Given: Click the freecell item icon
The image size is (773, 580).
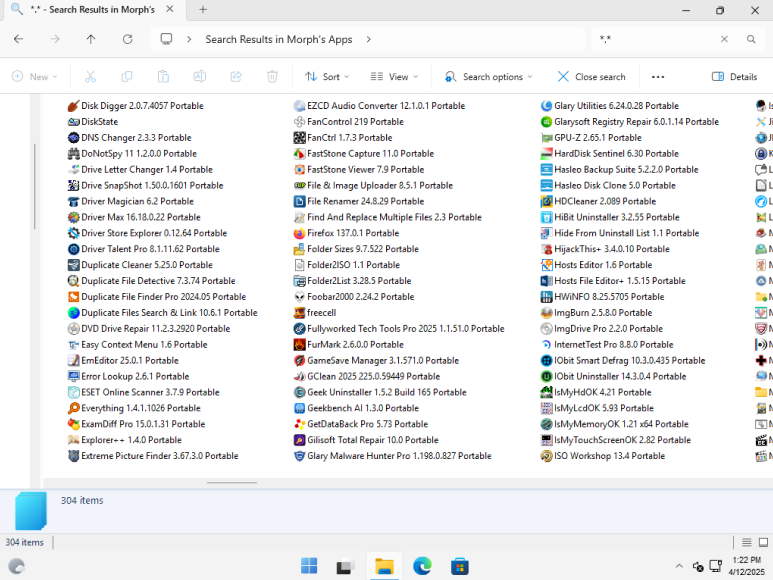Looking at the screenshot, I should [299, 313].
